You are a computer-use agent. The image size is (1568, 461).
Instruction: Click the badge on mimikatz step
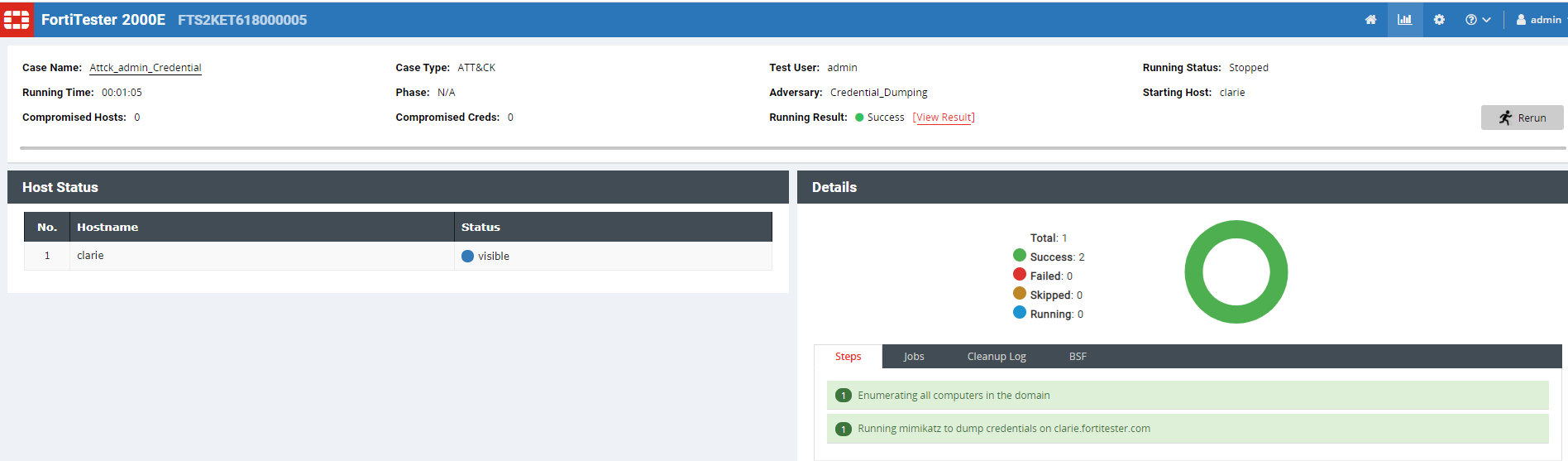click(844, 429)
